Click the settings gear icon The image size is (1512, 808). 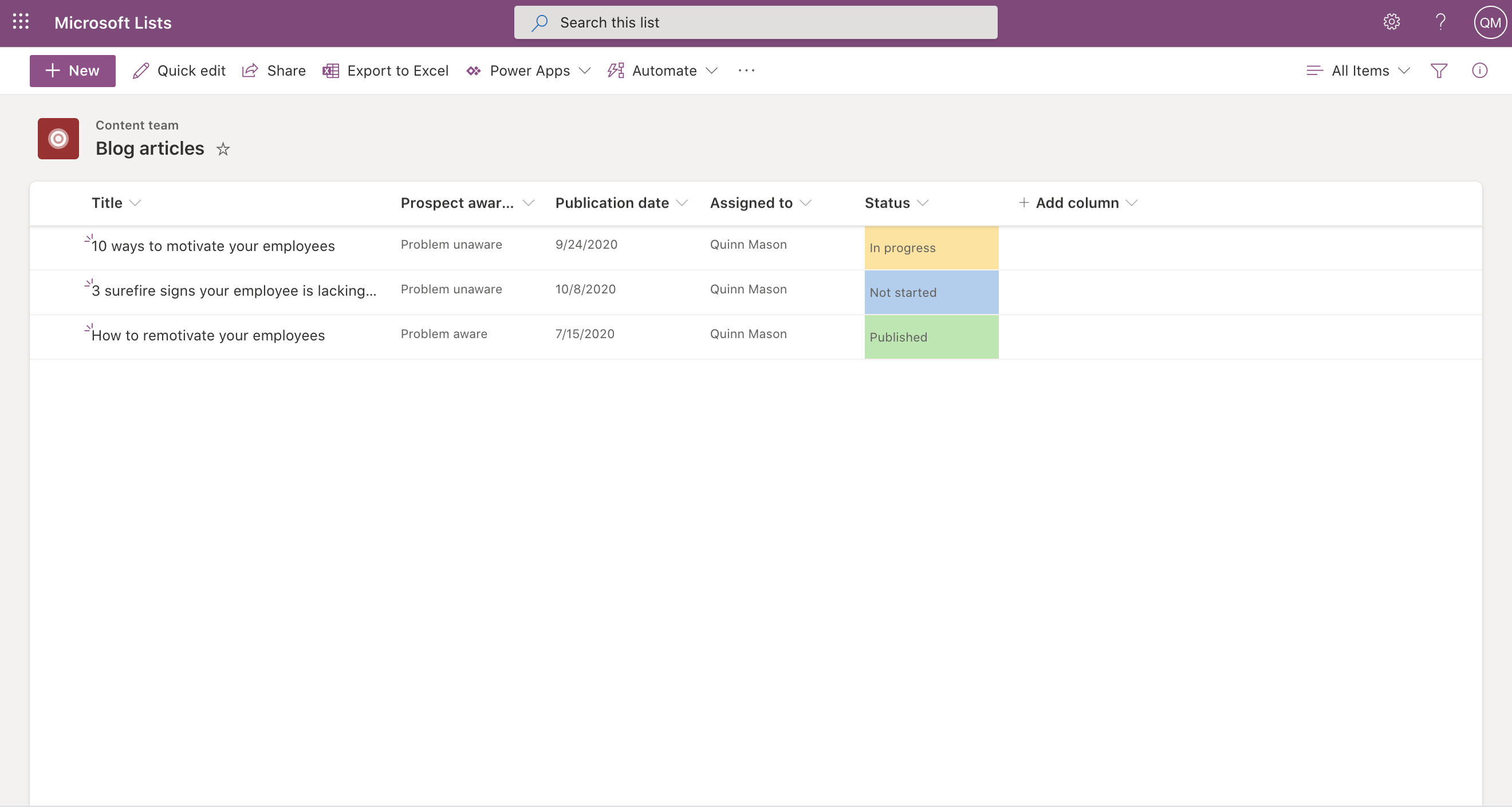(x=1392, y=20)
